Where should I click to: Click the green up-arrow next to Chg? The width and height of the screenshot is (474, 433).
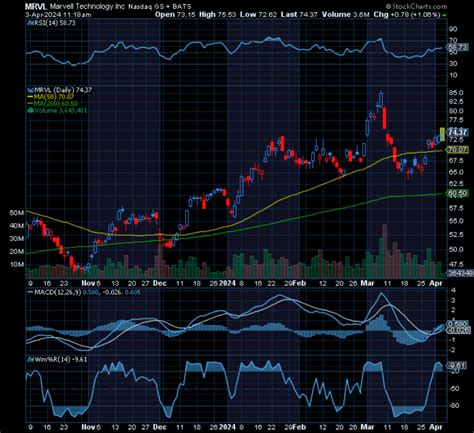445,15
